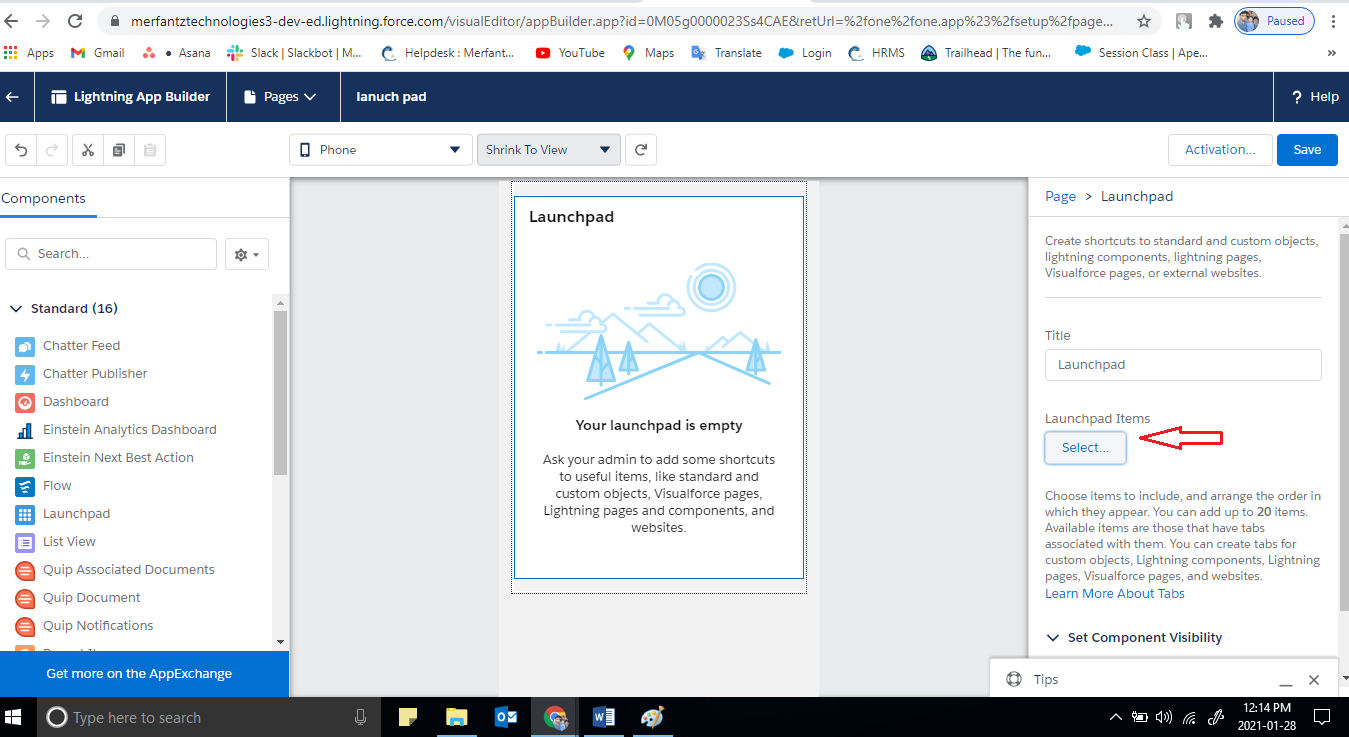
Task: Collapse the Standard components section
Action: tap(16, 308)
